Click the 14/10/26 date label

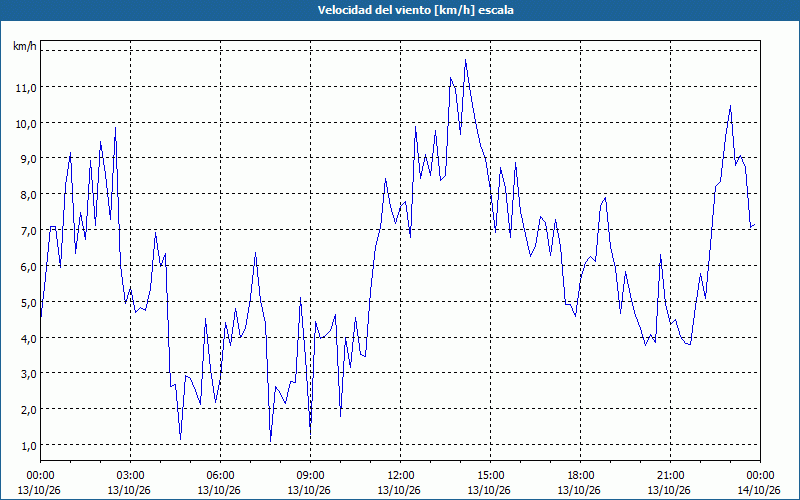coord(760,490)
